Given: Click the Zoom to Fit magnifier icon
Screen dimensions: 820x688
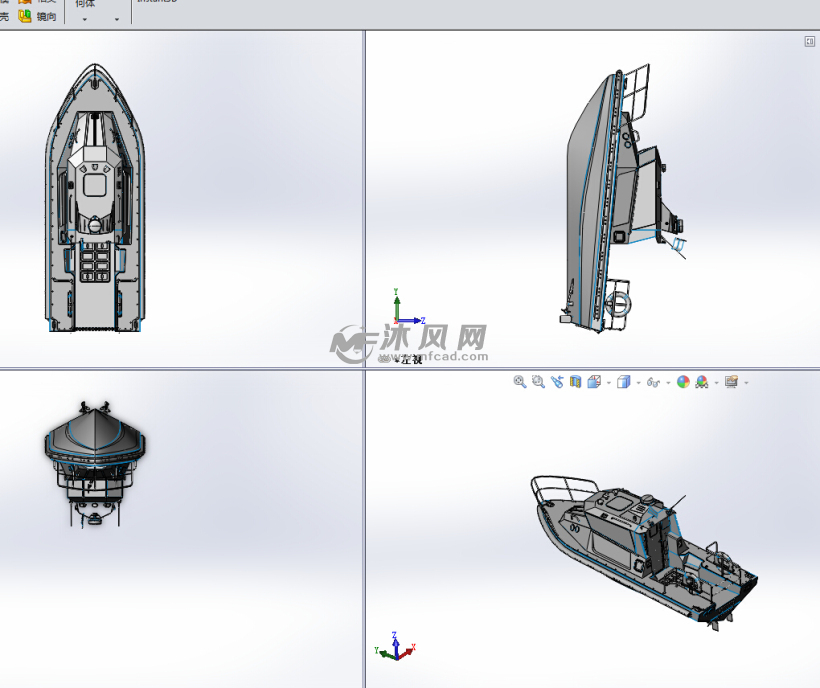Looking at the screenshot, I should [520, 382].
